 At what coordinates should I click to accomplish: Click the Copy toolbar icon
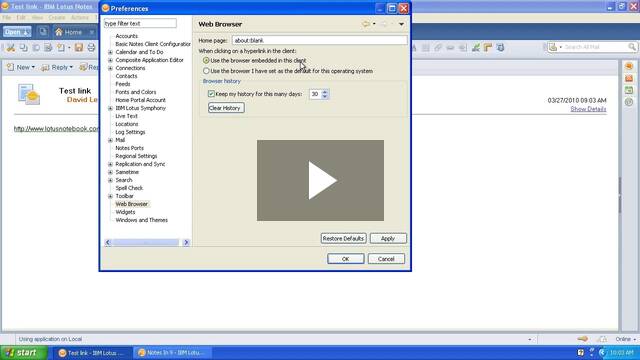[x=24, y=48]
